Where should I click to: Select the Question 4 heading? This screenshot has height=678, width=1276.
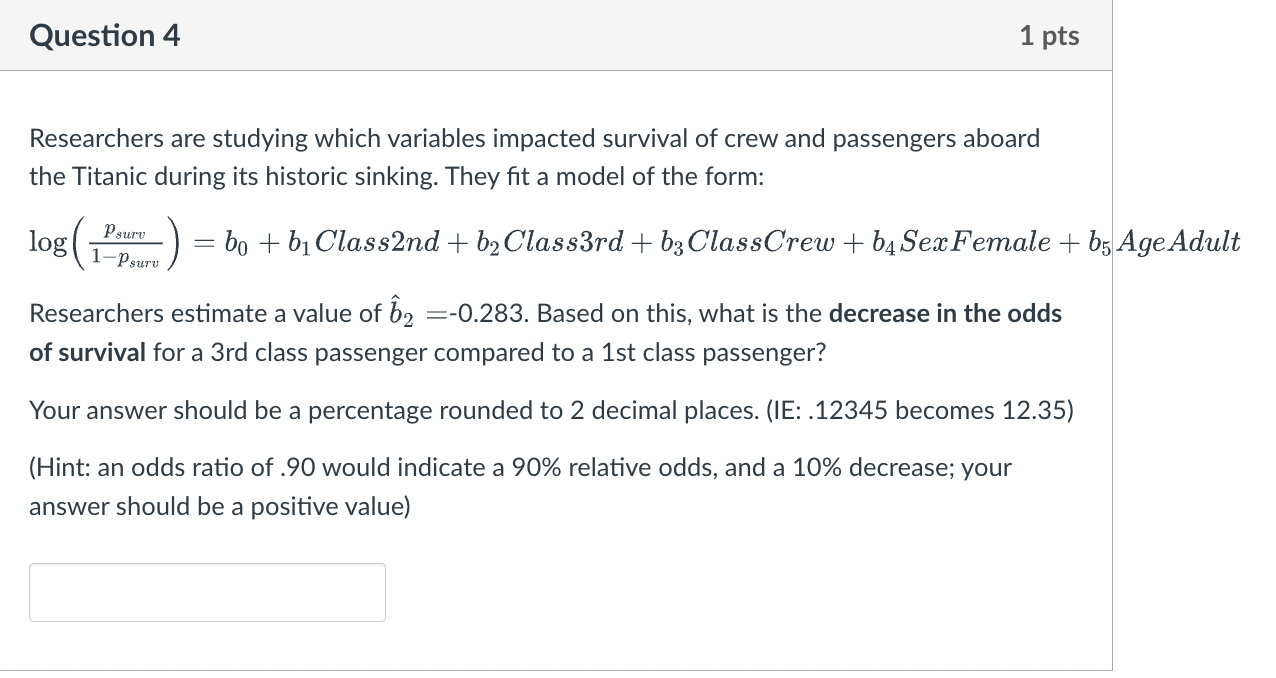pos(105,36)
